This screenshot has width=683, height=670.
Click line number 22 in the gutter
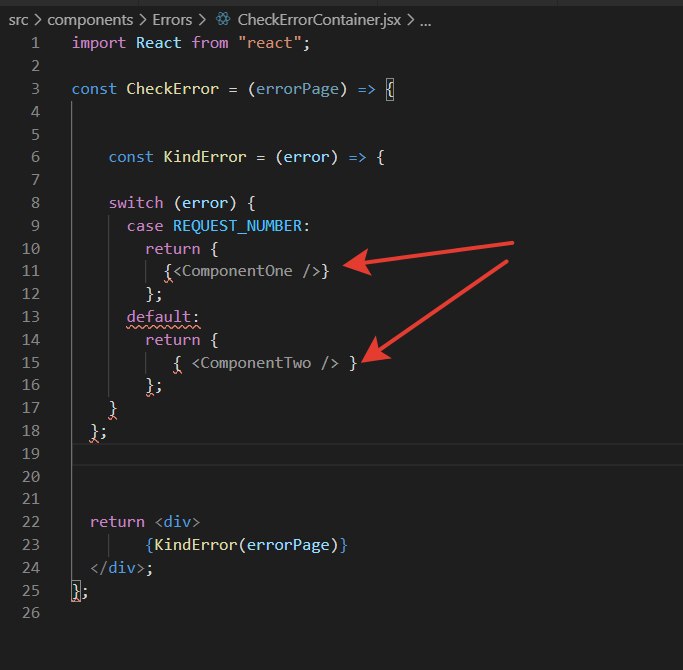coord(31,522)
